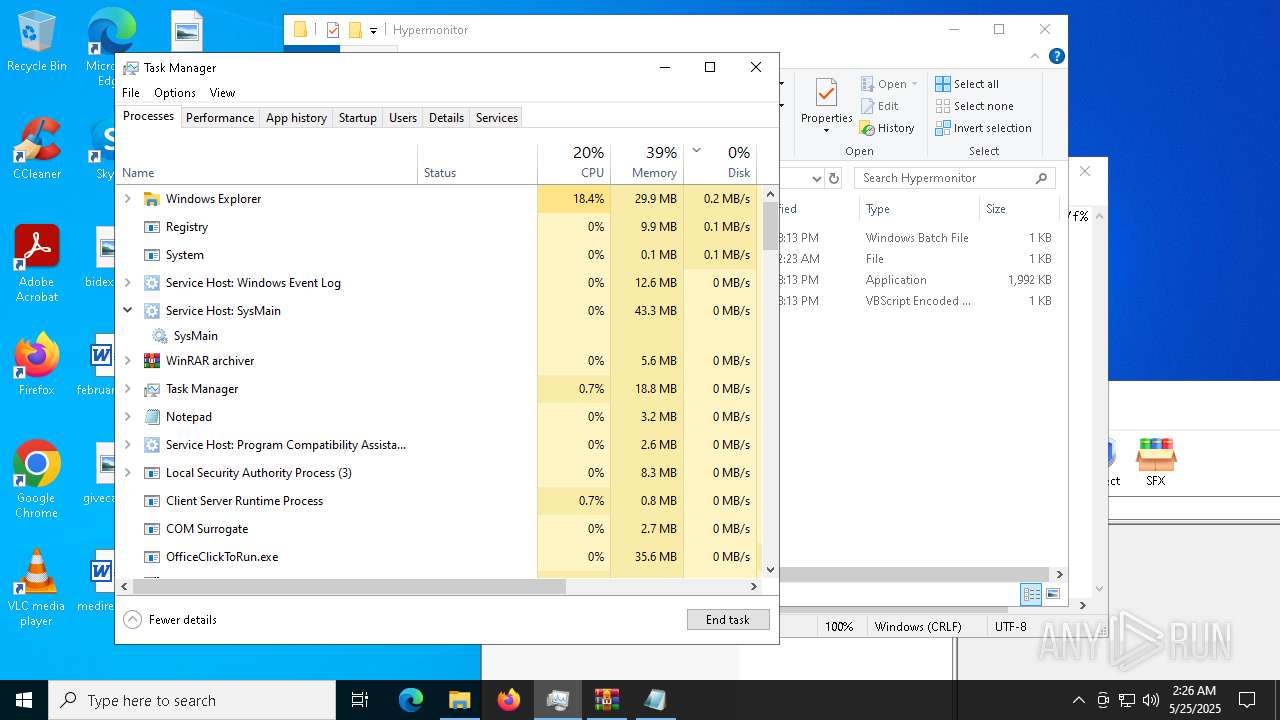The width and height of the screenshot is (1280, 720).
Task: Expand Local Security Authority Process group
Action: click(127, 473)
